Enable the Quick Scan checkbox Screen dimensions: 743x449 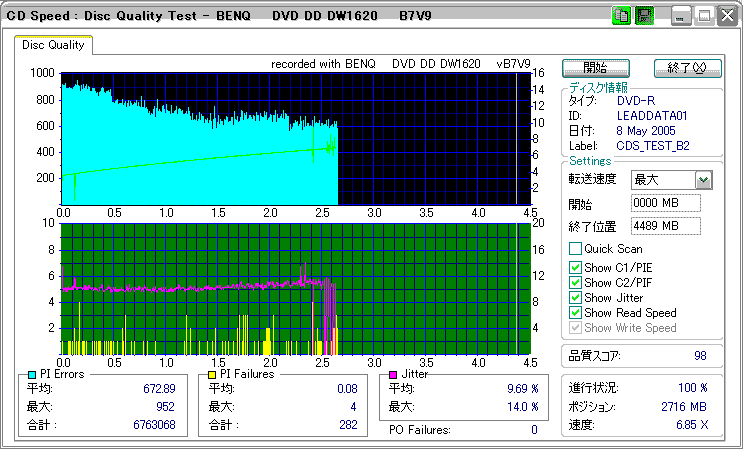point(575,249)
